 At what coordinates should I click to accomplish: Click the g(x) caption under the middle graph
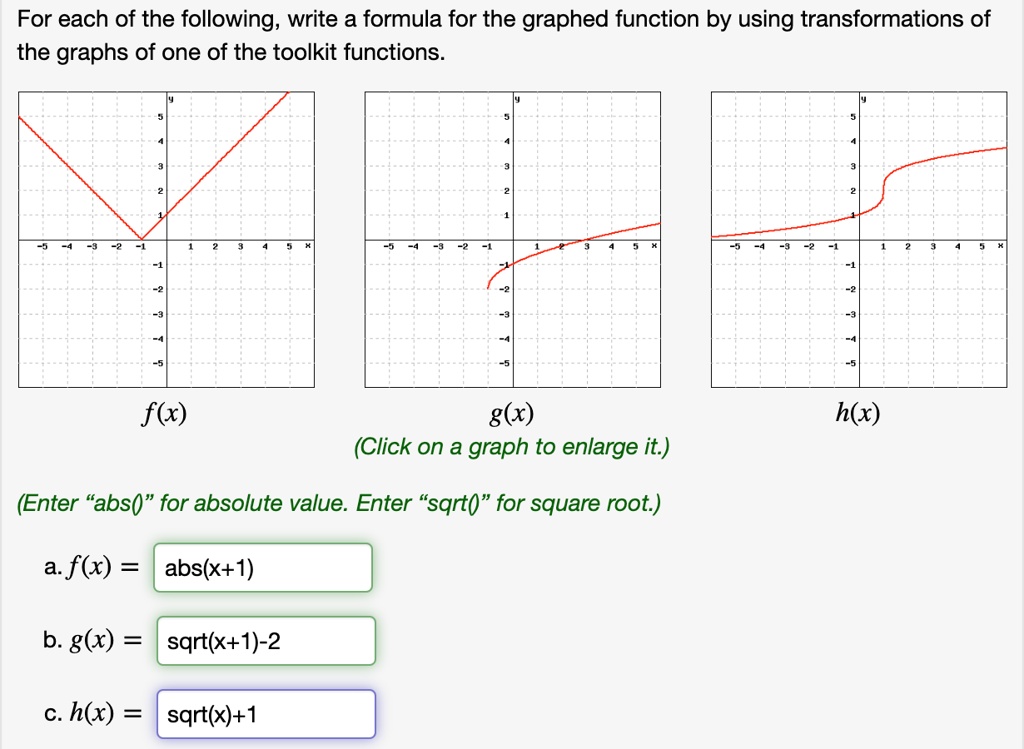pyautogui.click(x=513, y=413)
